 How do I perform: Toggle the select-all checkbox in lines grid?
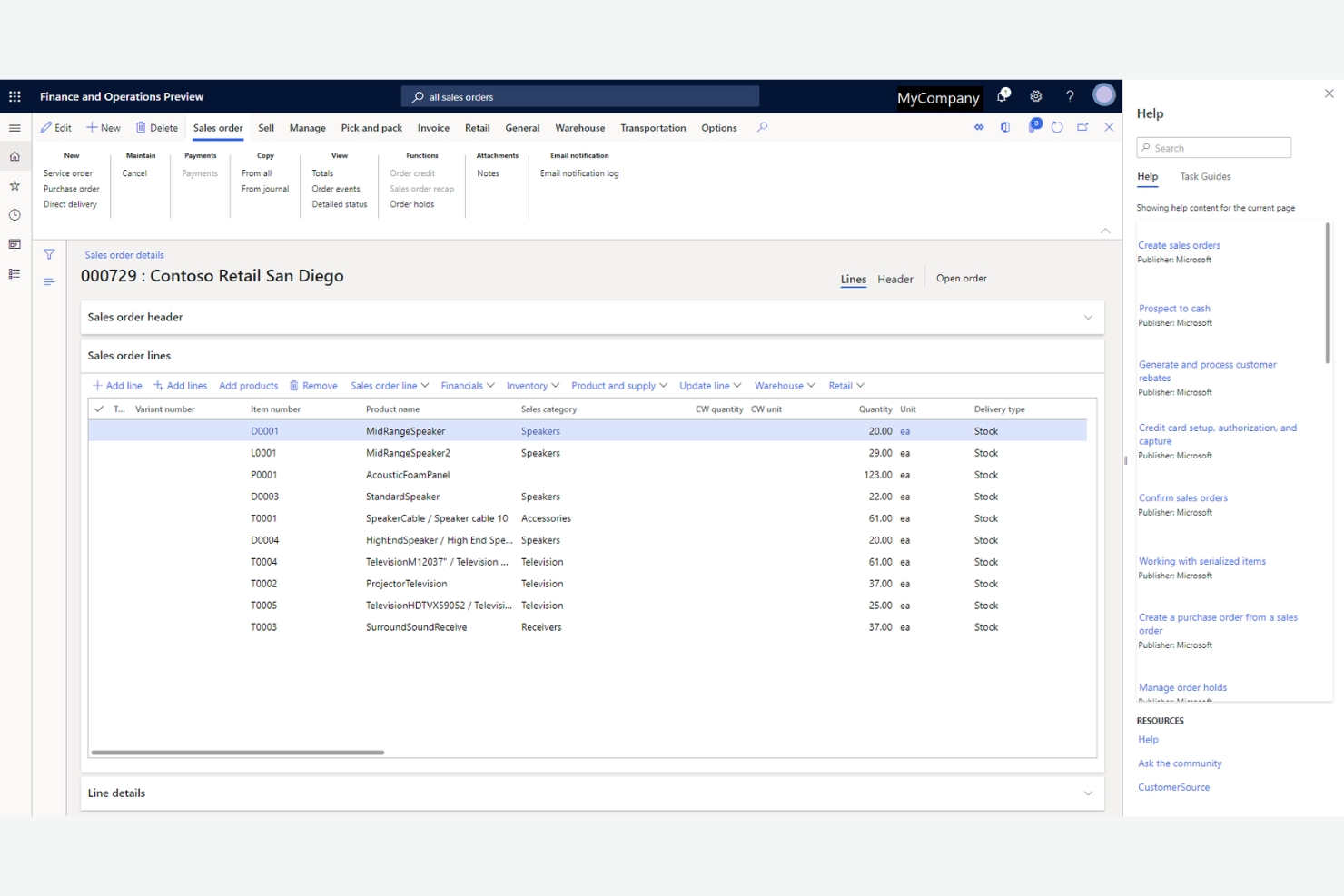(99, 409)
